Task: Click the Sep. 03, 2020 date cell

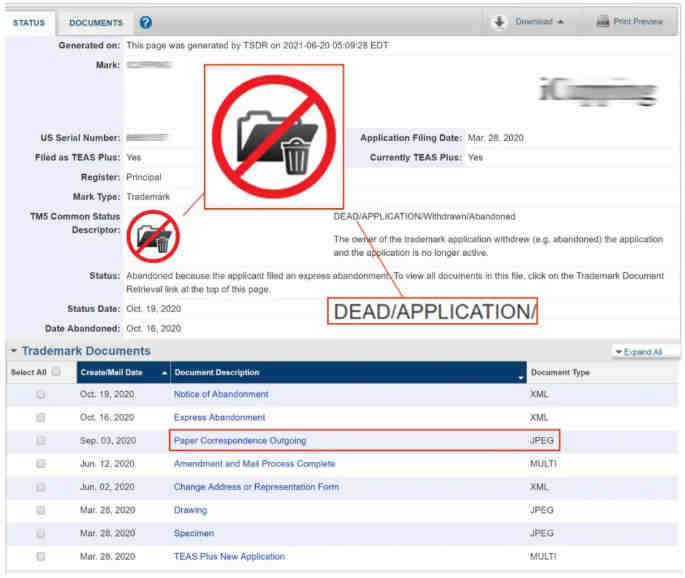Action: click(108, 441)
